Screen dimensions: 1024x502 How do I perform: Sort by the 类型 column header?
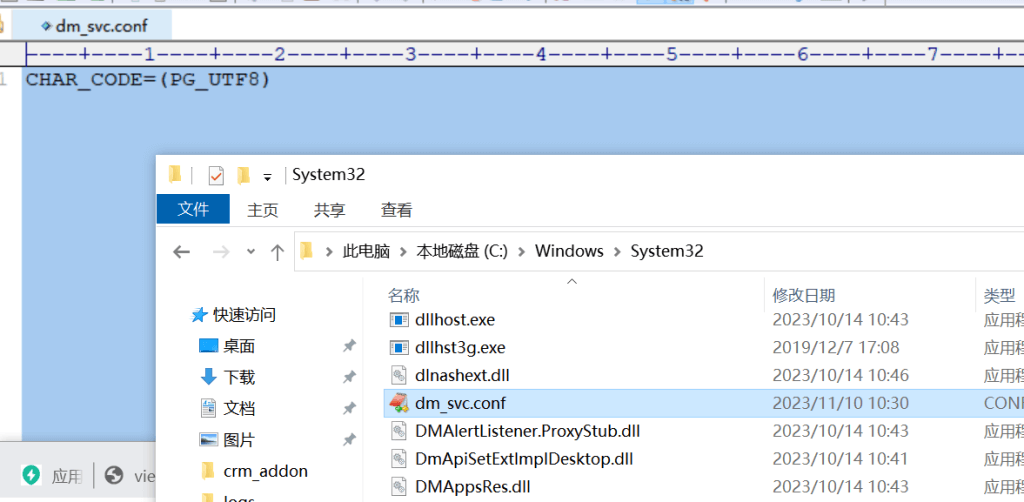[x=1000, y=296]
